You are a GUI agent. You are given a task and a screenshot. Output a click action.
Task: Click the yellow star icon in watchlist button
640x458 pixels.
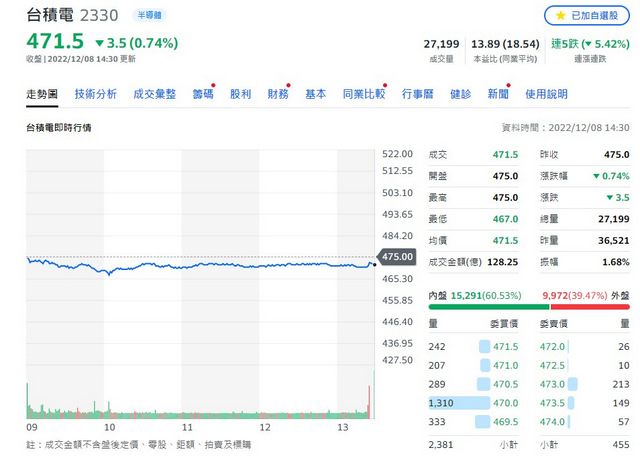561,16
